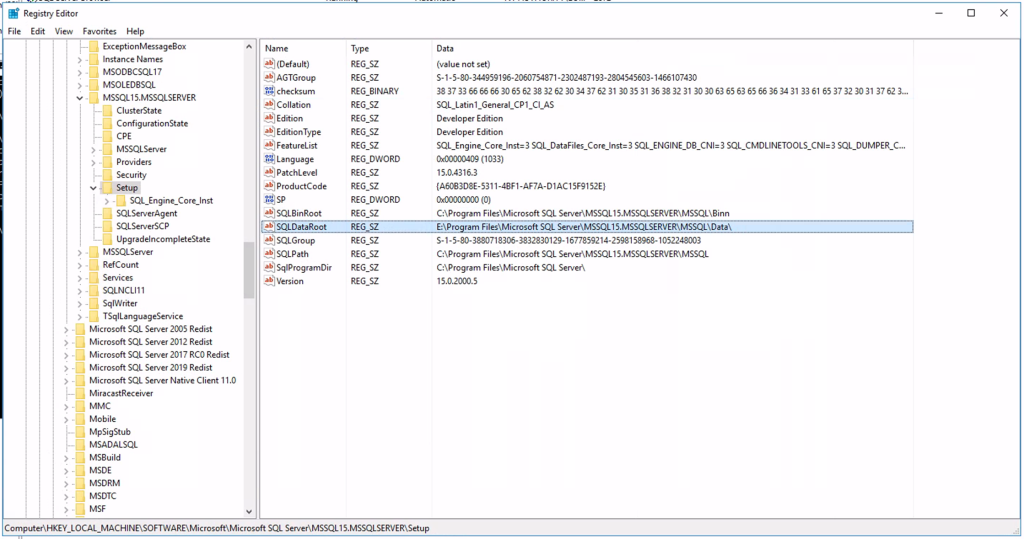Viewport: 1024px width, 539px height.
Task: Click the Type column header
Action: [x=389, y=48]
